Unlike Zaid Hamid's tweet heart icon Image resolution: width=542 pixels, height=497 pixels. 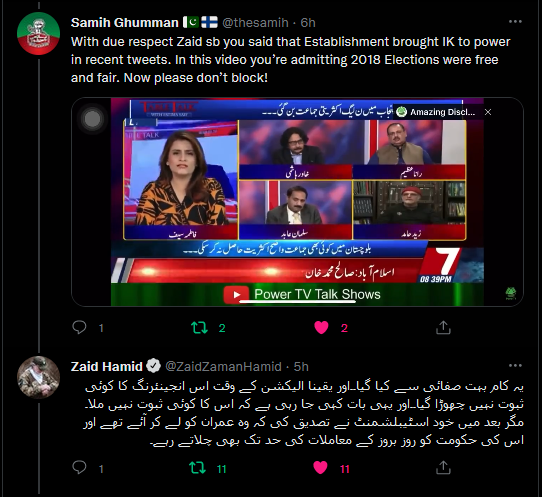(320, 468)
